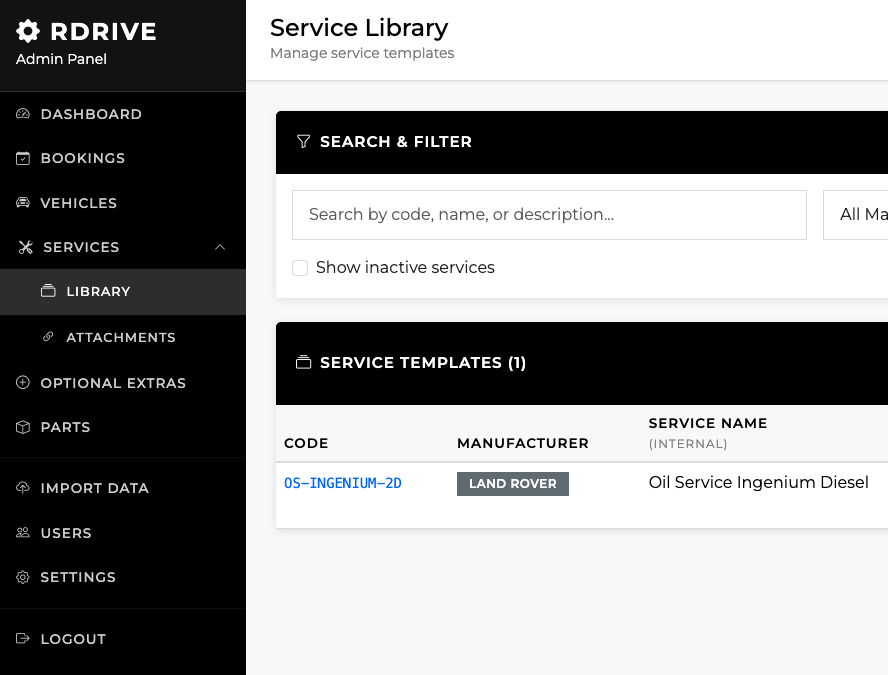888x675 pixels.
Task: Click the Parts box icon
Action: [21, 427]
